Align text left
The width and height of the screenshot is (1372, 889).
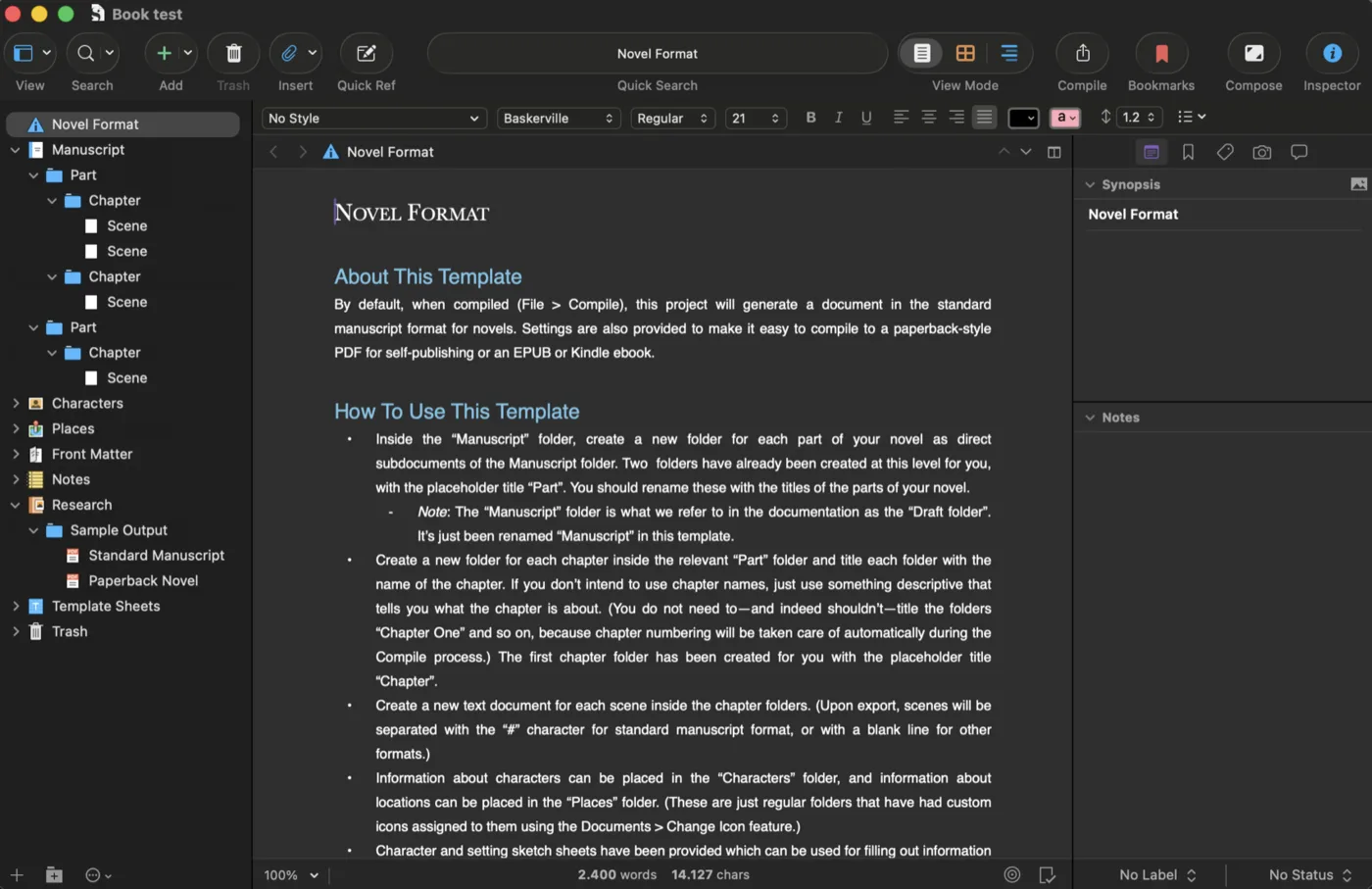pos(901,118)
